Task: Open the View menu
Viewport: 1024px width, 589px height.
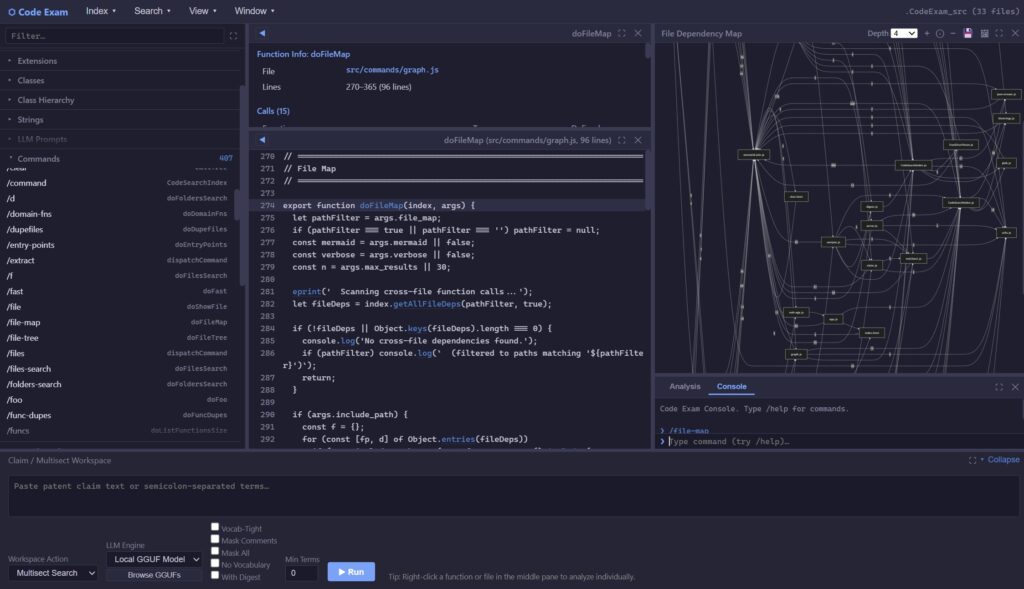Action: pos(202,11)
